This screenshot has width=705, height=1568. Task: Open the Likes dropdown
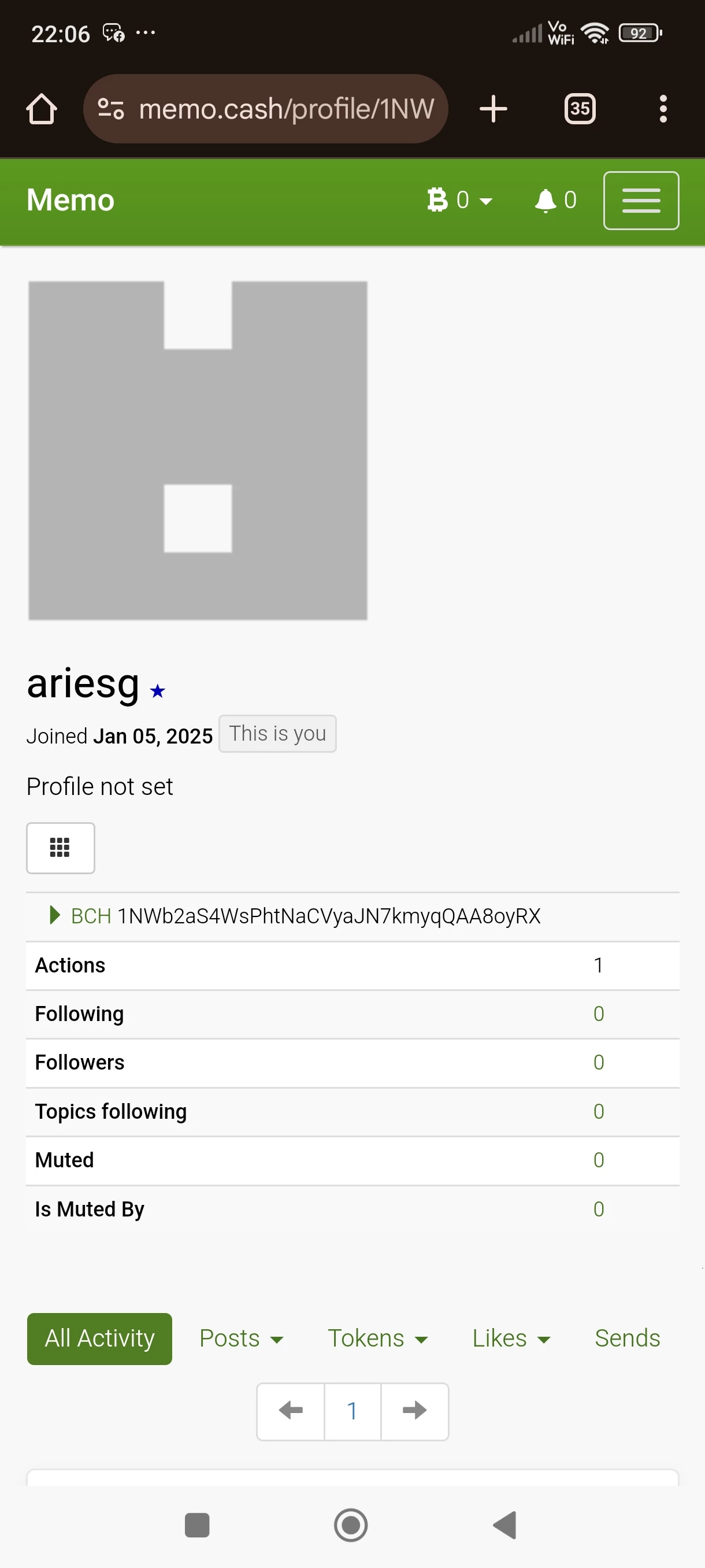tap(511, 1338)
